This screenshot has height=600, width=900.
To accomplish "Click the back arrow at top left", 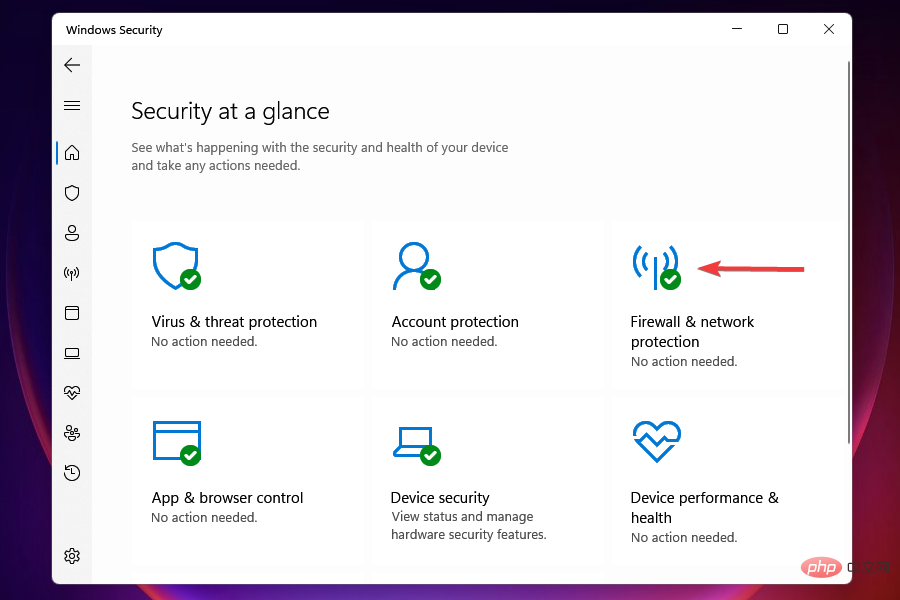I will pos(72,64).
